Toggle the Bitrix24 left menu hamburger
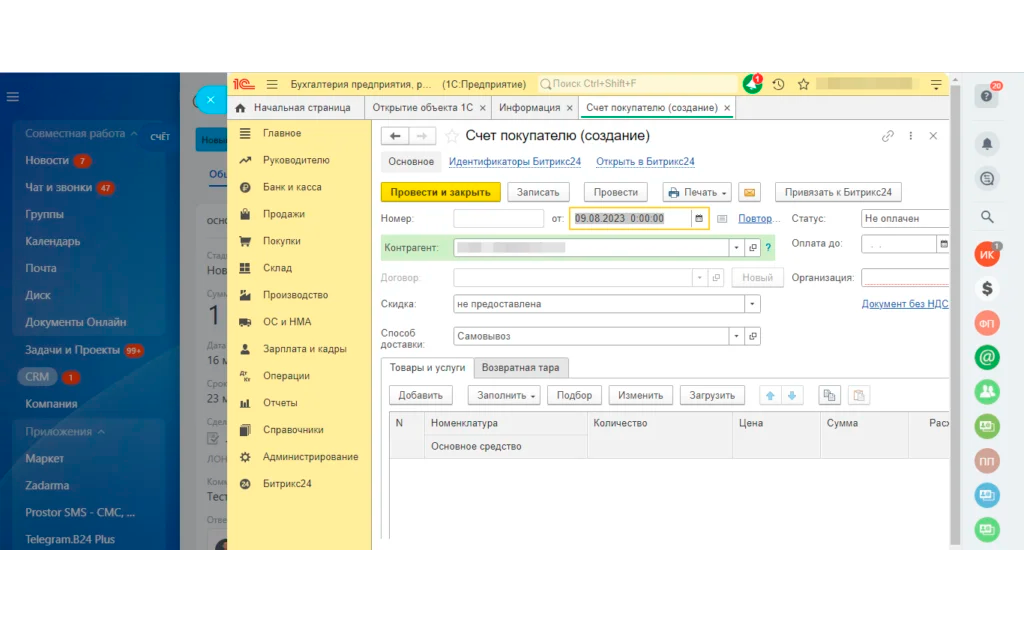The width and height of the screenshot is (1024, 622). (13, 97)
